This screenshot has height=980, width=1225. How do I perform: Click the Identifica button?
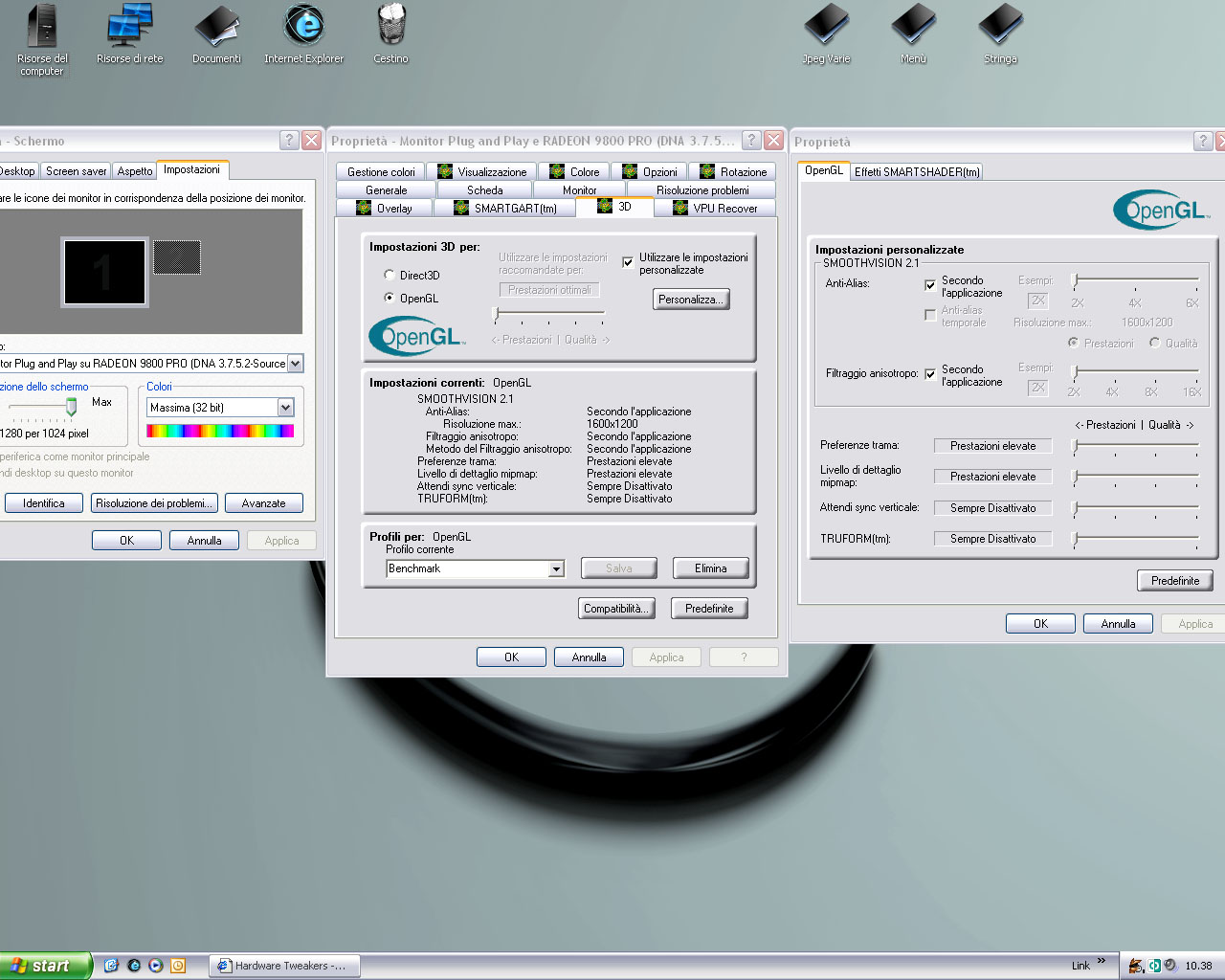(44, 503)
